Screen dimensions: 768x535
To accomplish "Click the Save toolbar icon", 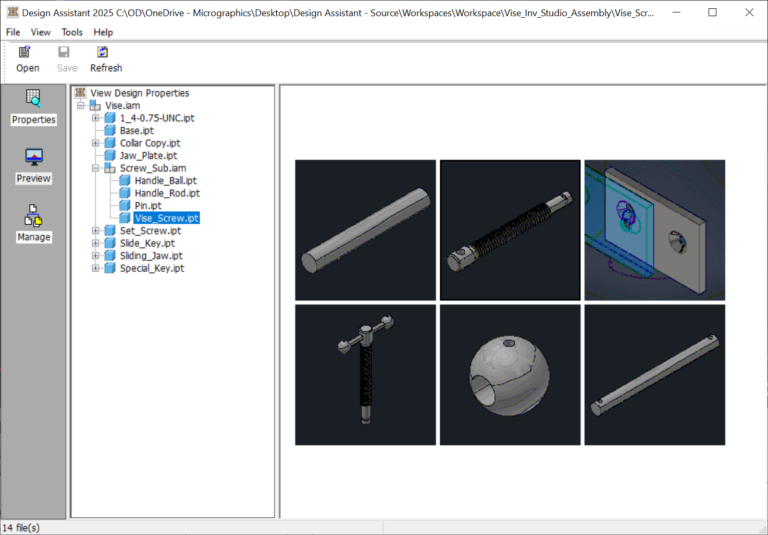I will [x=64, y=52].
